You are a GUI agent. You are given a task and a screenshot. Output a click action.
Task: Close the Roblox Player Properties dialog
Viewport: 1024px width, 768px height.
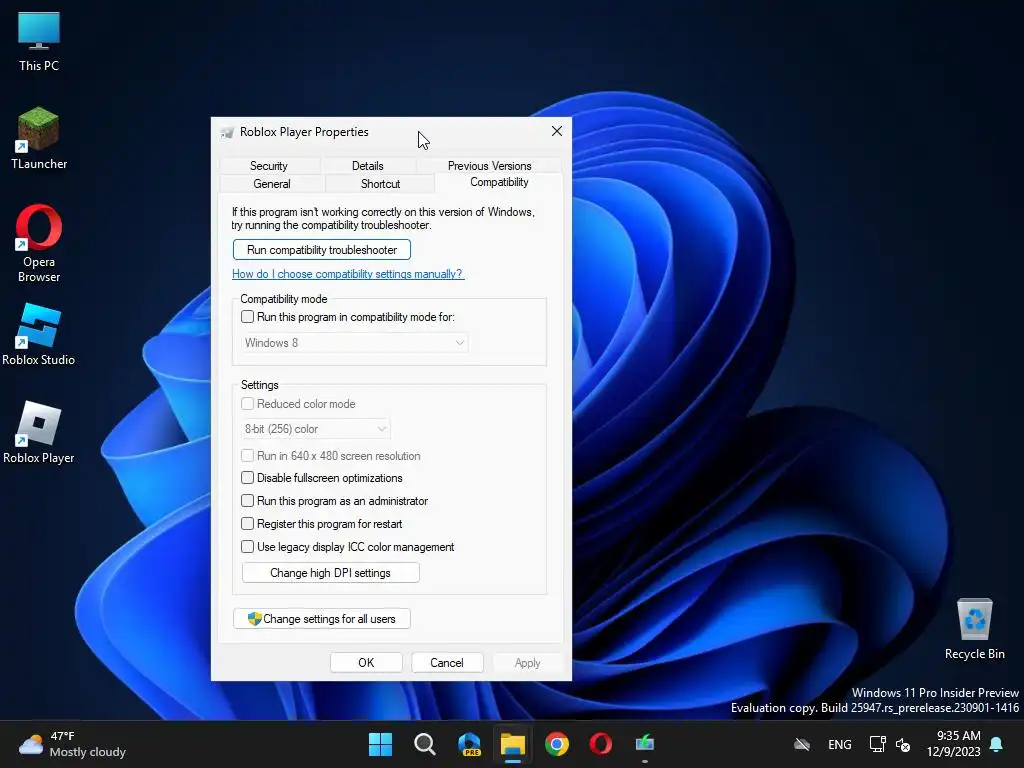(556, 131)
